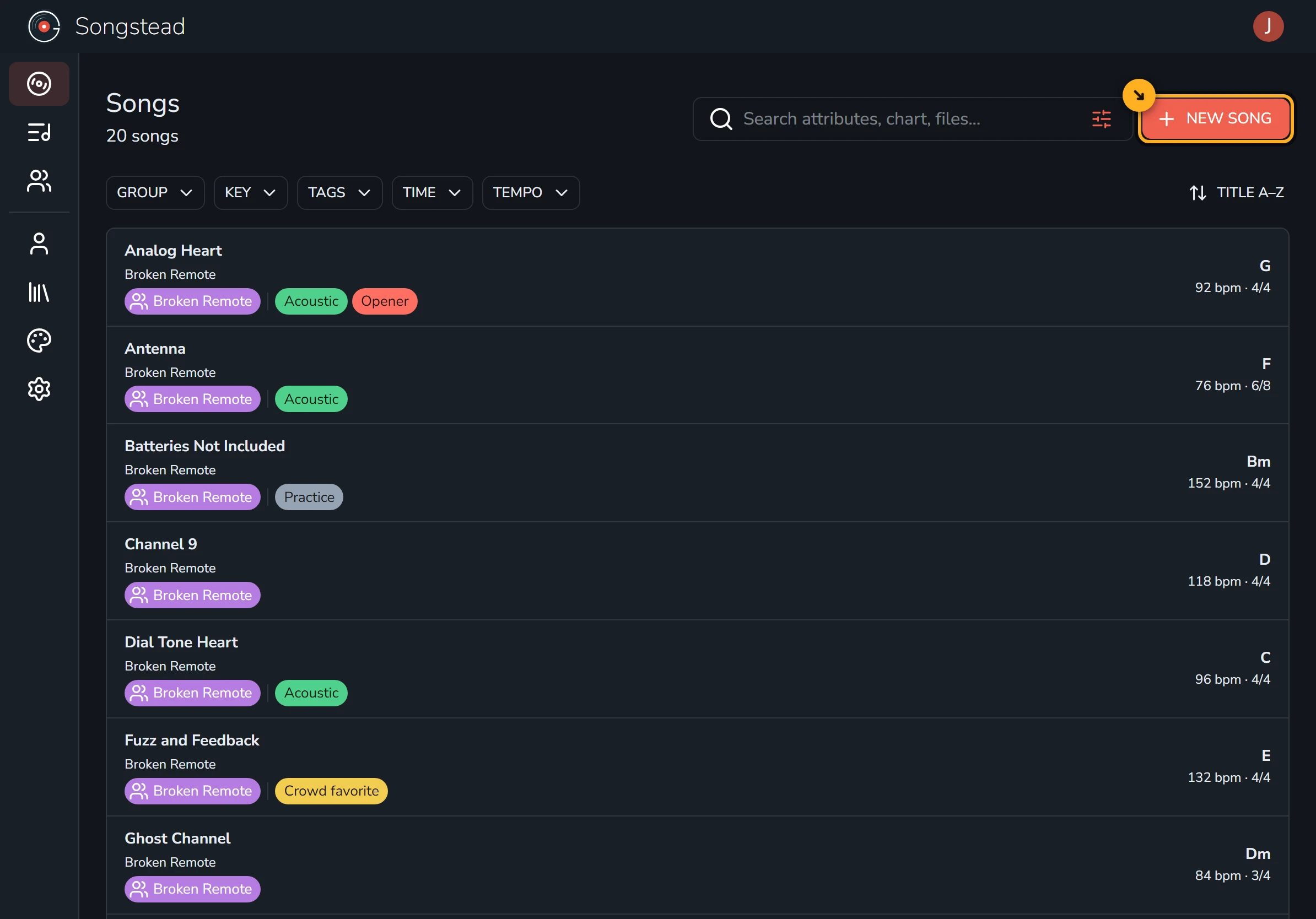The width and height of the screenshot is (1316, 919).
Task: Expand the TEMPO filter dropdown
Action: tap(531, 192)
